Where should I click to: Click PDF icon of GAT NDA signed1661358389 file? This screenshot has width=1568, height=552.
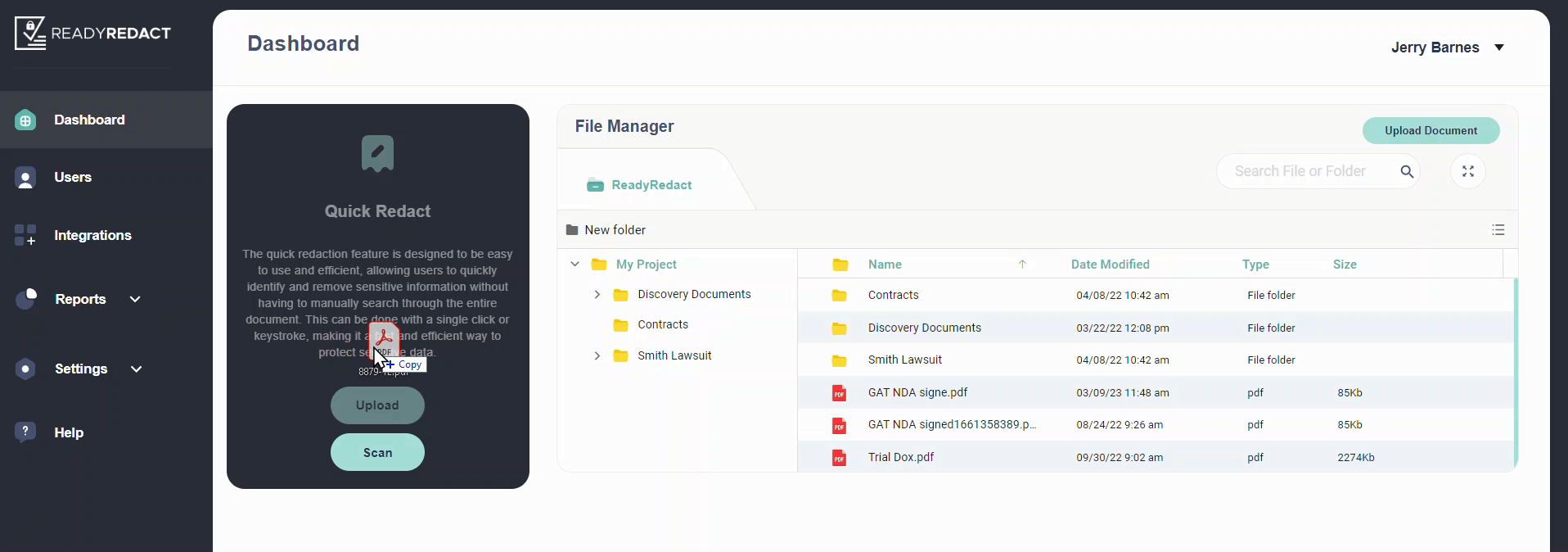tap(839, 425)
